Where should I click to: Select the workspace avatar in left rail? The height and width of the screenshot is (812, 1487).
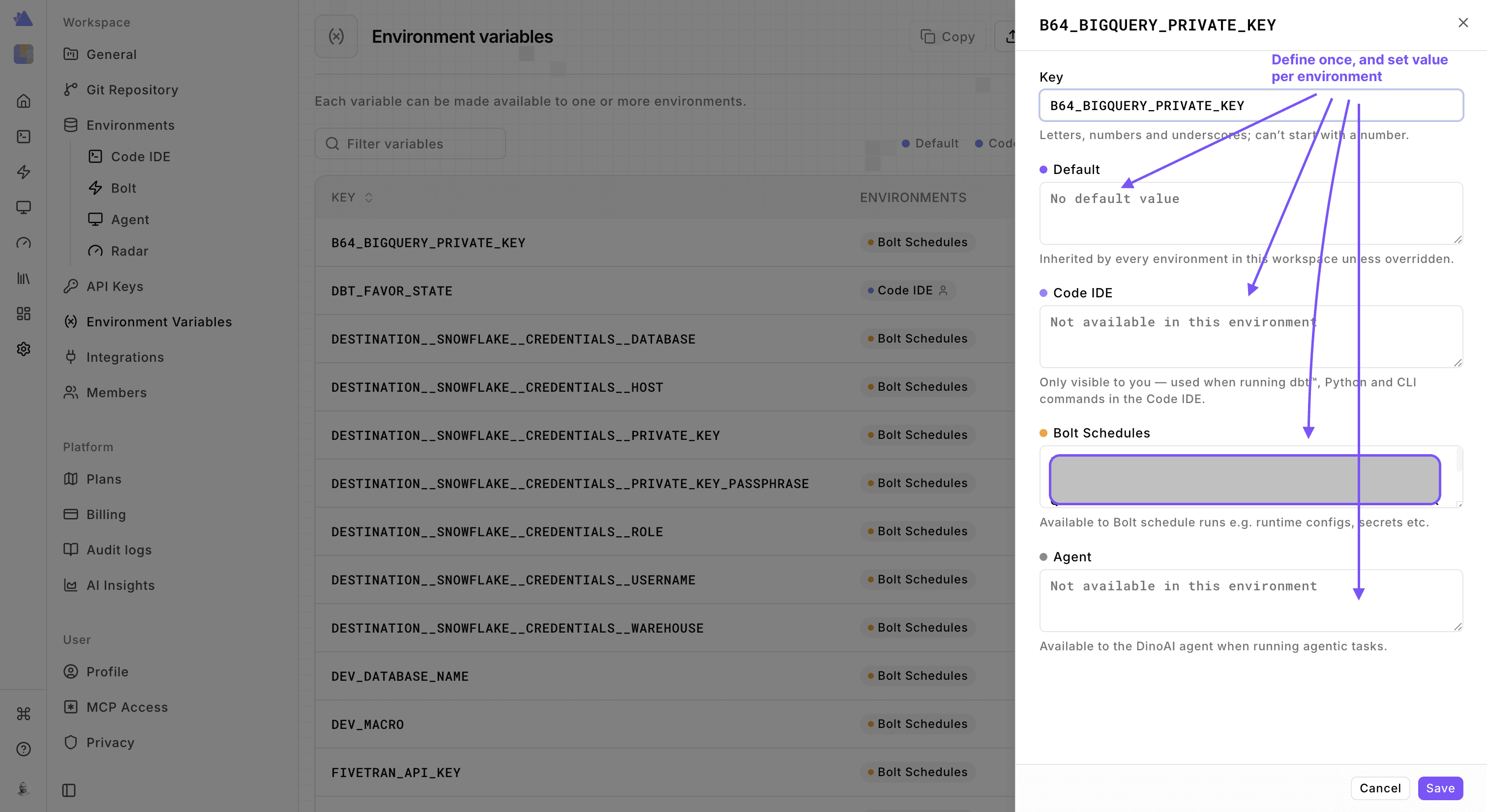click(x=24, y=54)
